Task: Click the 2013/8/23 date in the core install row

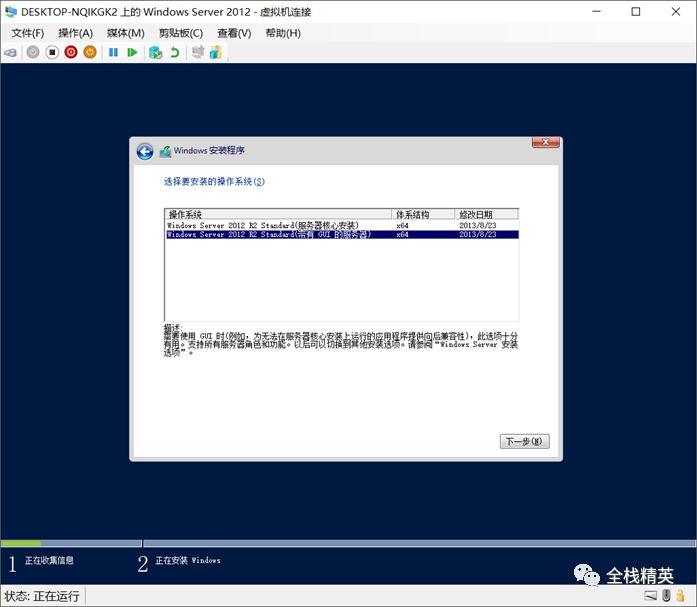Action: click(478, 225)
